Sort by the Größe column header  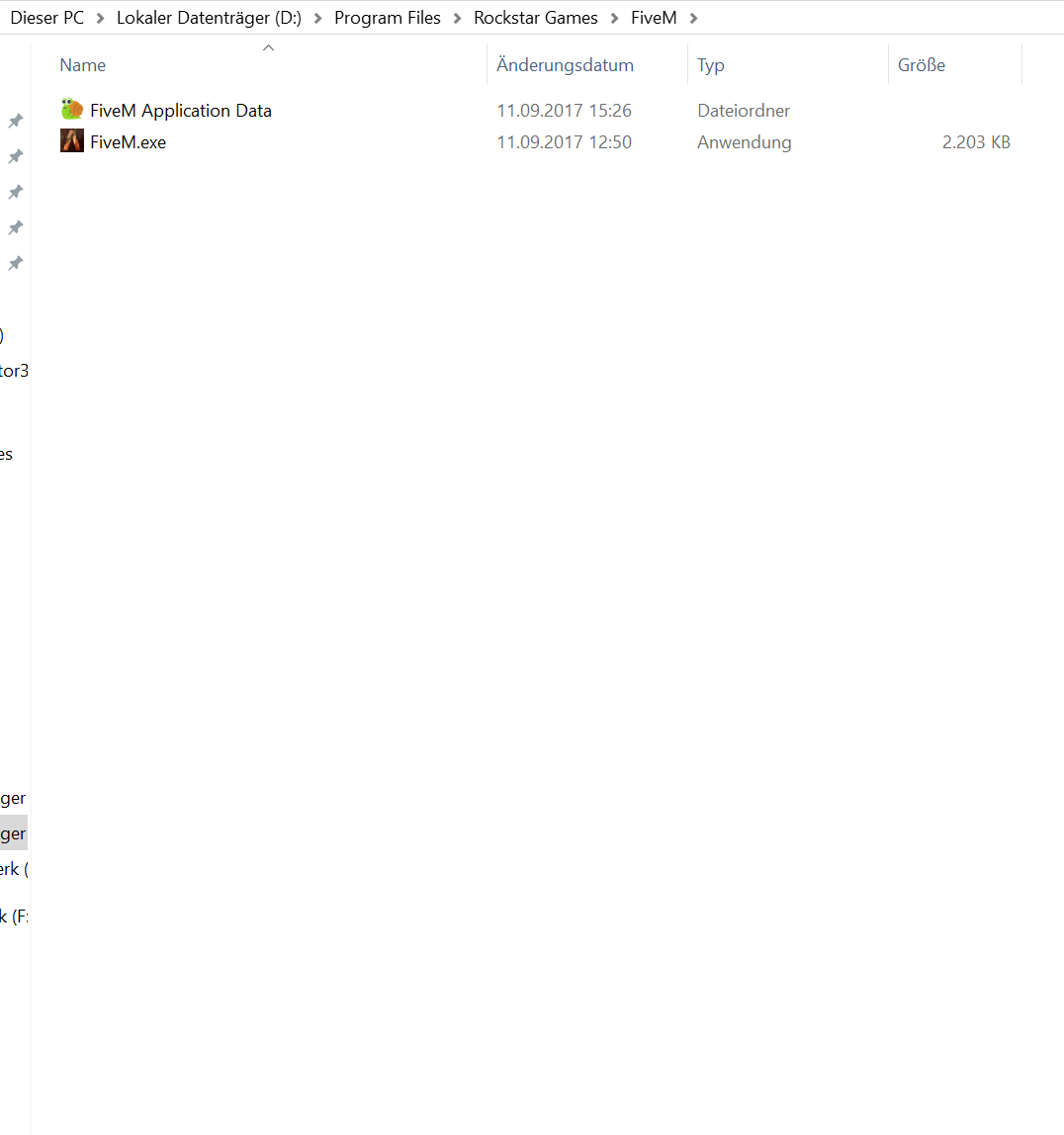922,65
